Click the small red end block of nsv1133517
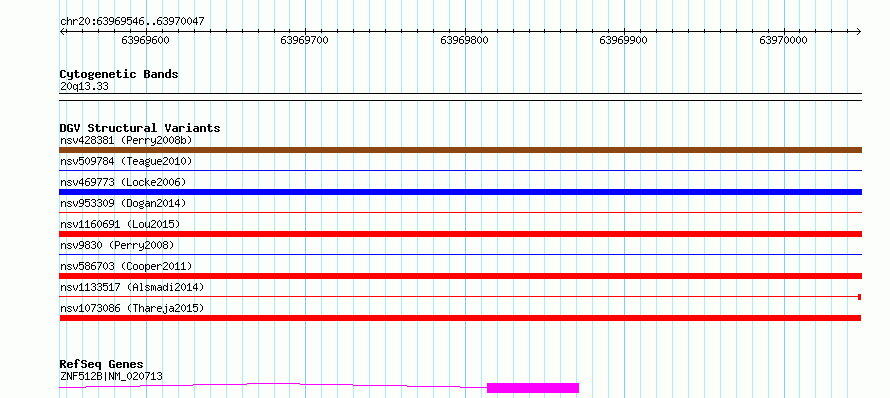Image resolution: width=890 pixels, height=398 pixels. click(860, 297)
